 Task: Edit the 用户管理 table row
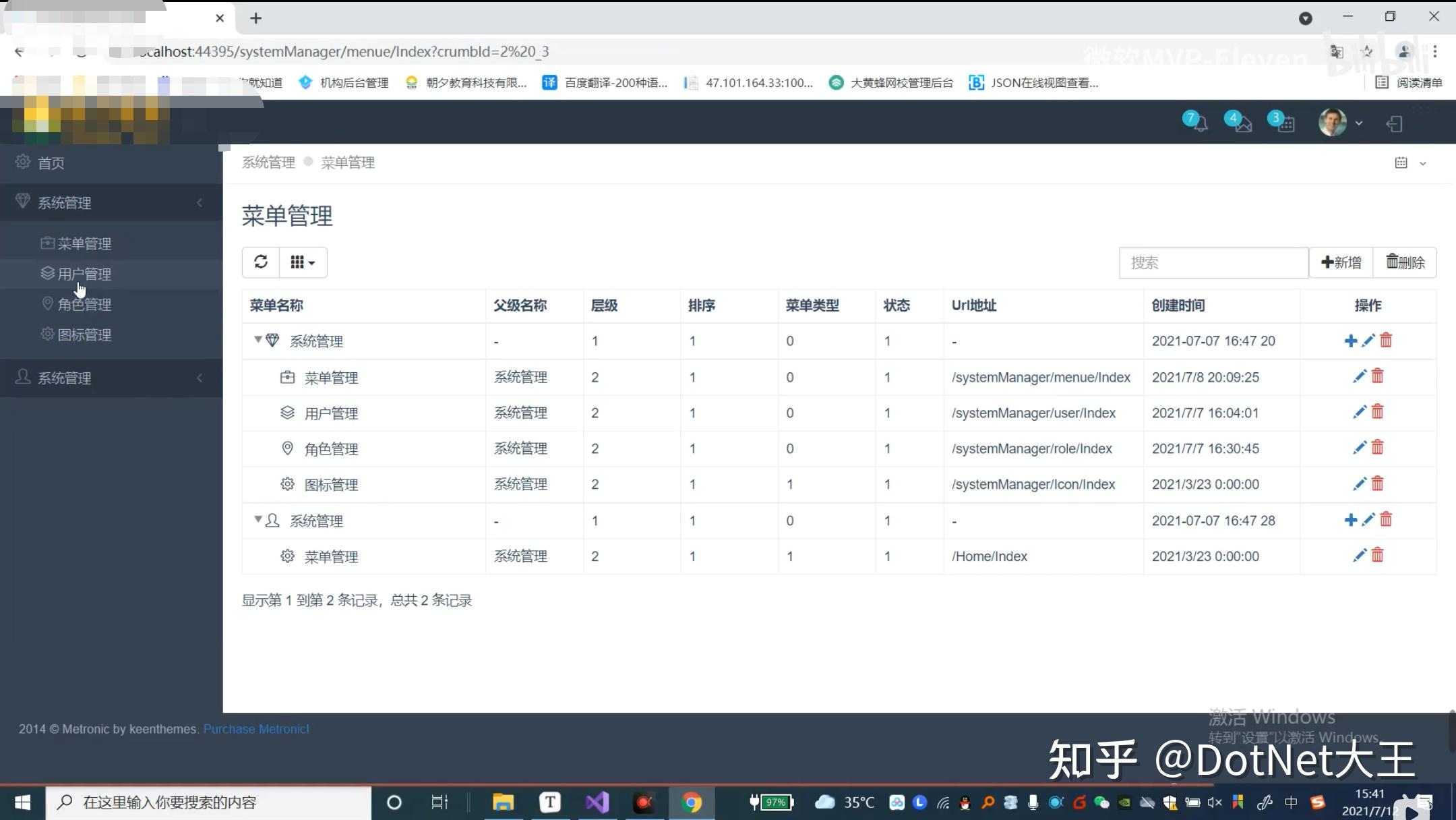pyautogui.click(x=1360, y=412)
